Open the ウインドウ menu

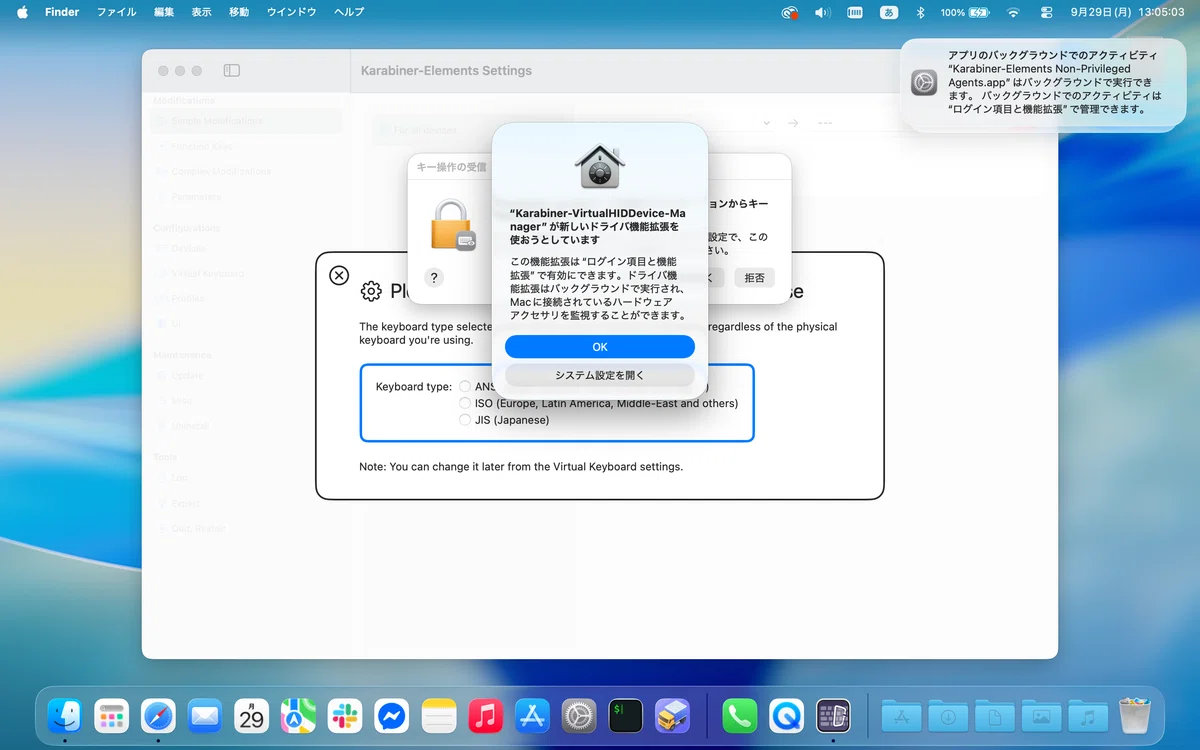tap(291, 12)
